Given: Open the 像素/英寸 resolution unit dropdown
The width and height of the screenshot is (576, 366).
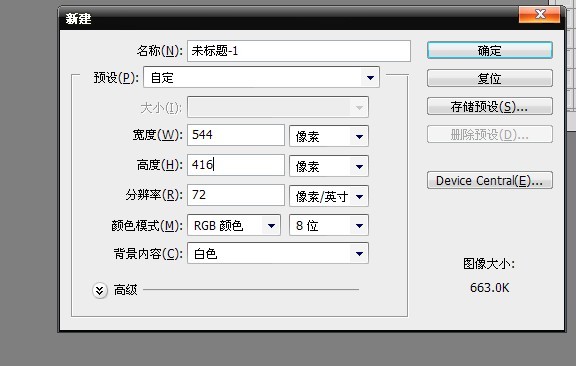Looking at the screenshot, I should pos(329,196).
